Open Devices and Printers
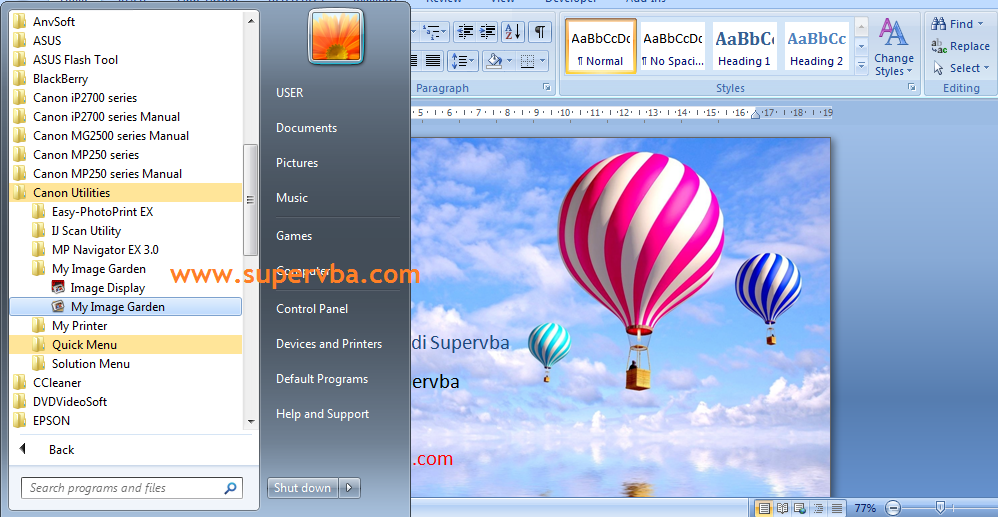The height and width of the screenshot is (517, 998). coord(329,344)
